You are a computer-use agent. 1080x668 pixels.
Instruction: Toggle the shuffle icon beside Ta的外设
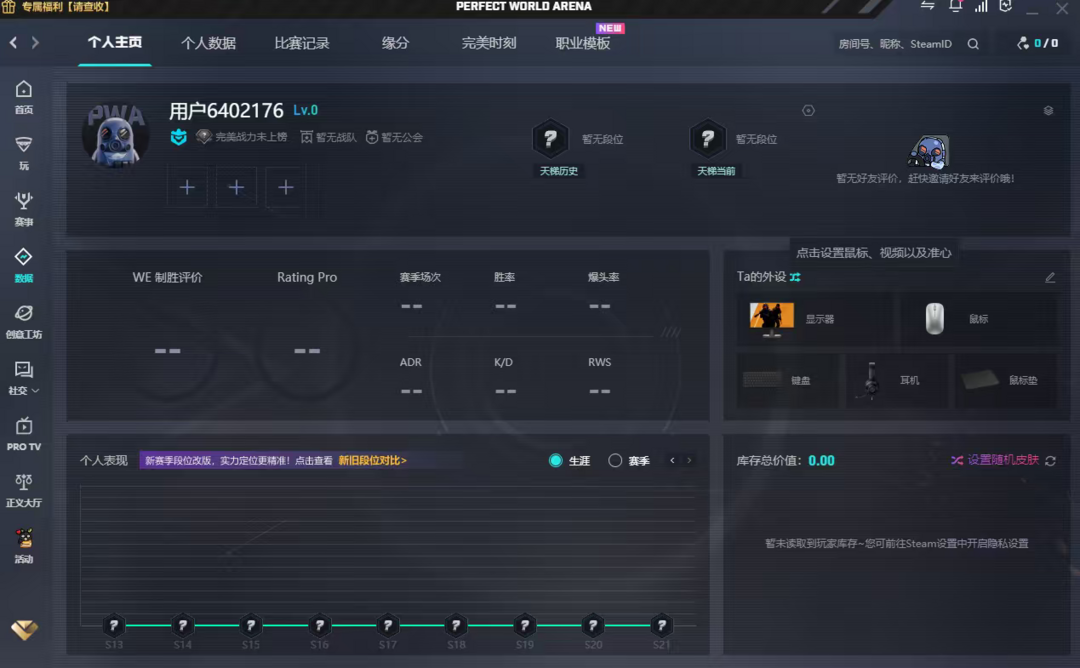(795, 277)
